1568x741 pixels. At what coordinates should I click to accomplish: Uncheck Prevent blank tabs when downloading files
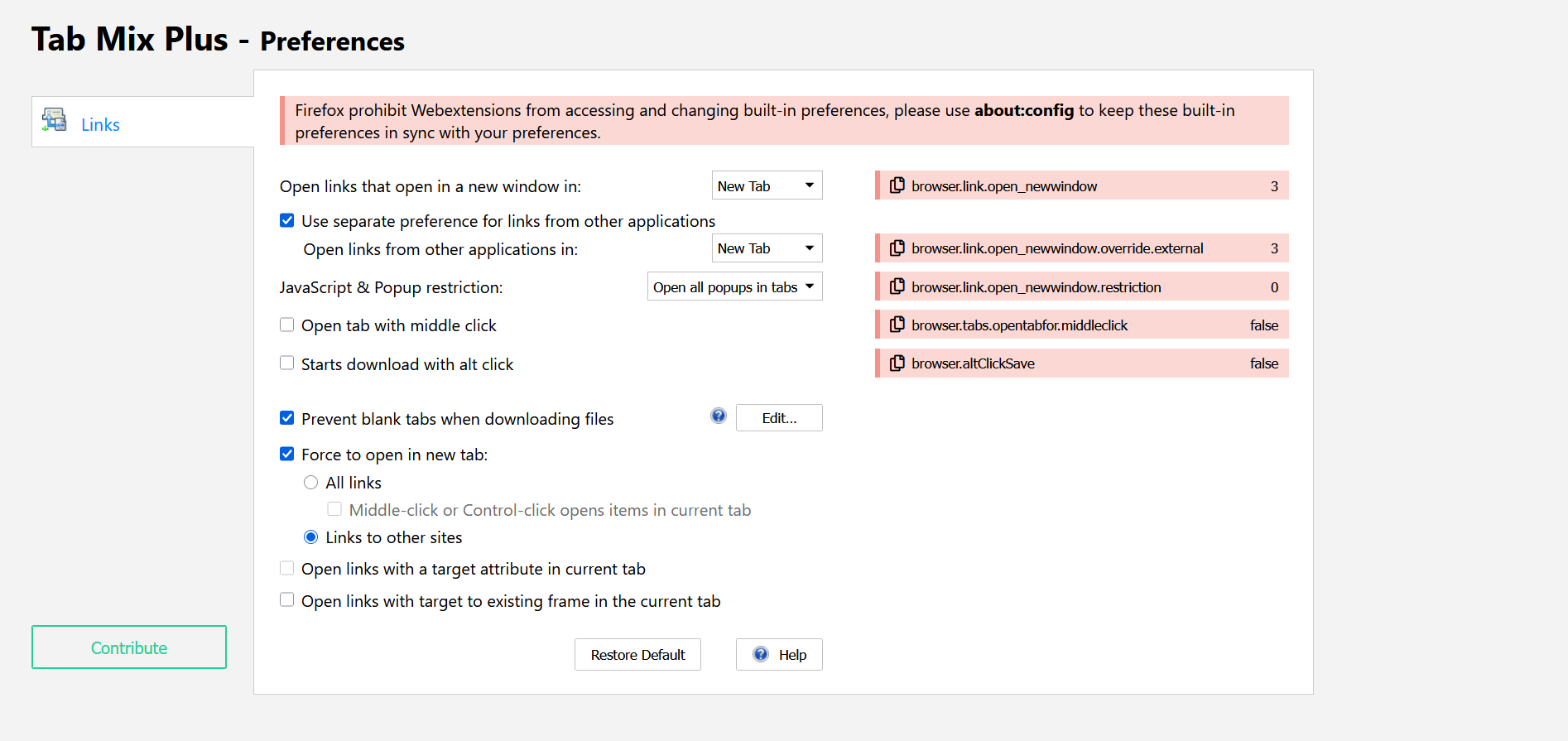pos(286,418)
